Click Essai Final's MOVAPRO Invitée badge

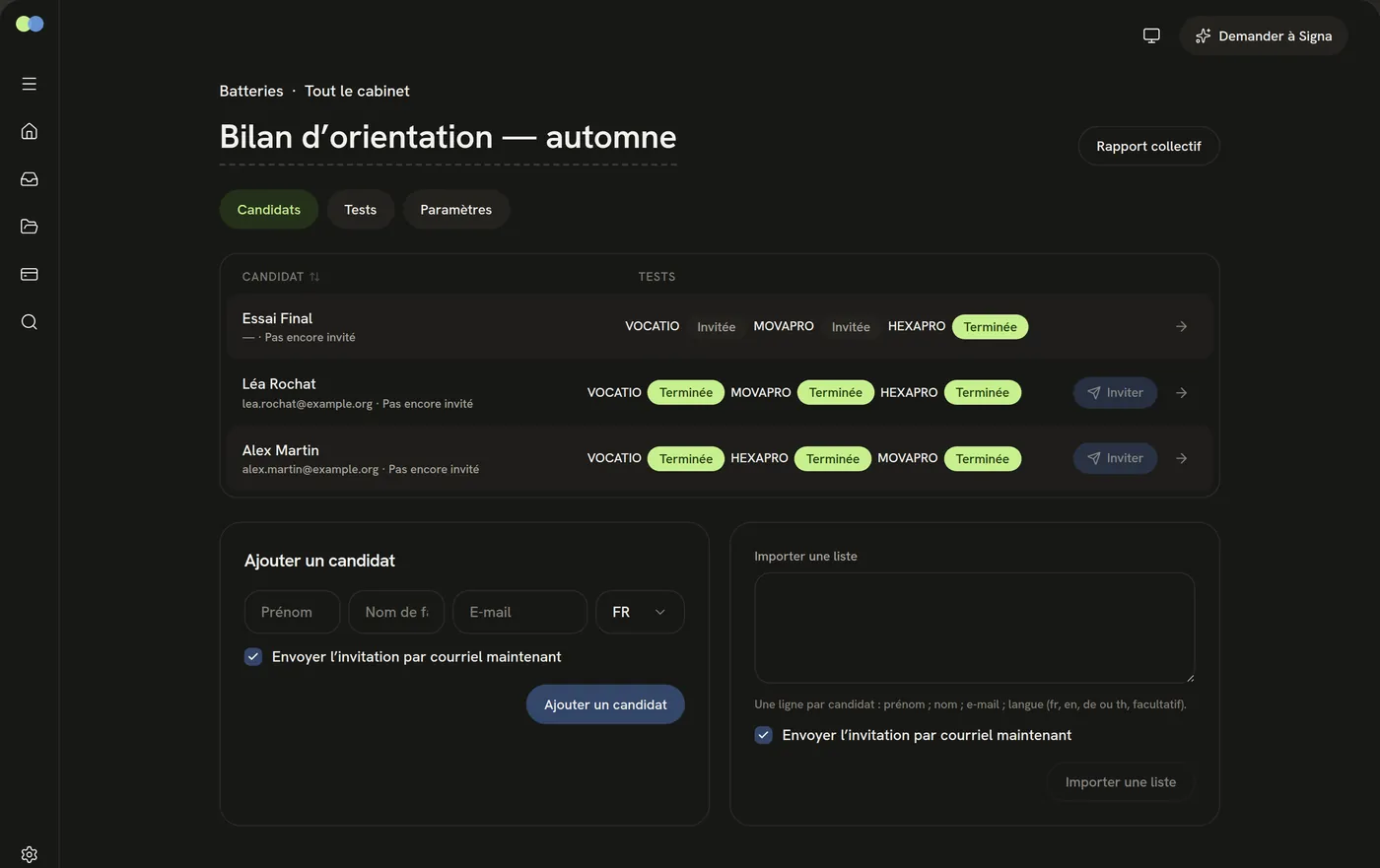tap(851, 327)
